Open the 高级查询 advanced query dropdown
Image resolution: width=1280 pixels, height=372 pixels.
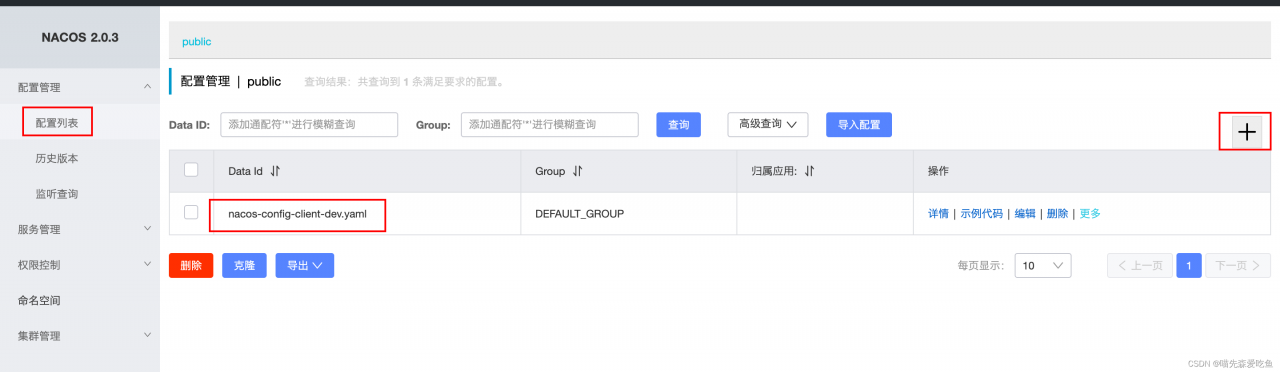[x=767, y=124]
